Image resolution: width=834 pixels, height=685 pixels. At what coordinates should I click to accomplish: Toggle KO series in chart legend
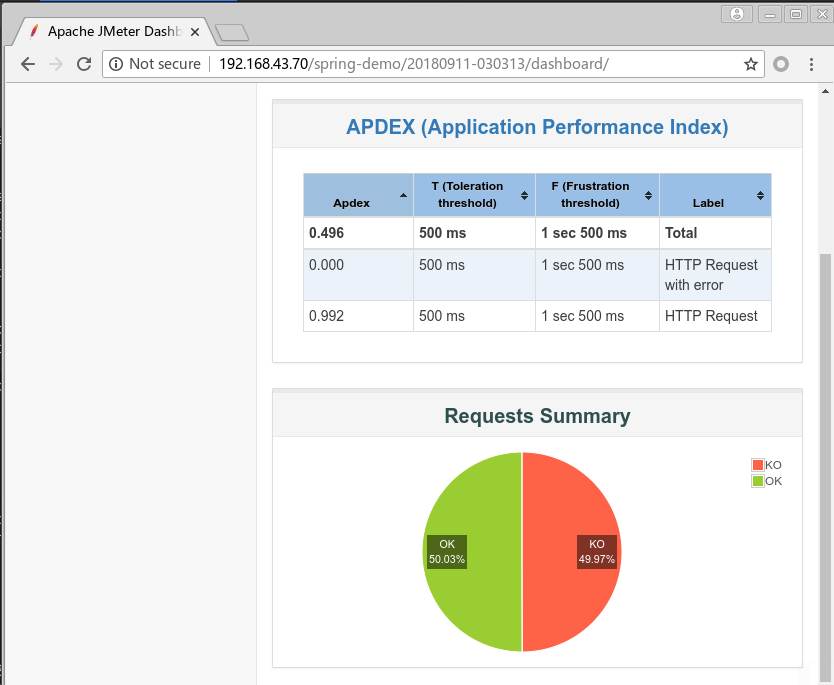[766, 465]
